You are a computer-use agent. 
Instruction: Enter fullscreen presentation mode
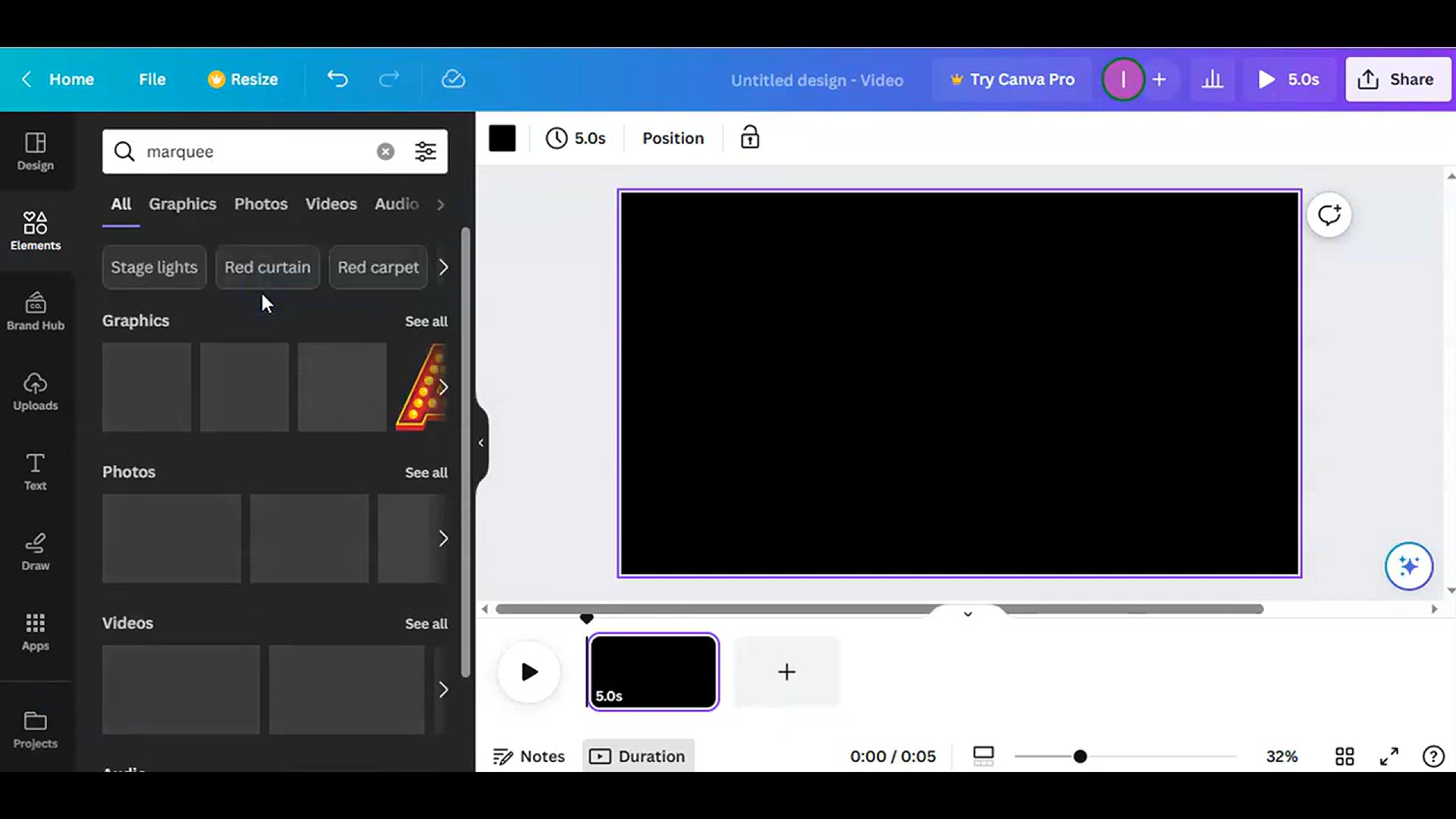(1389, 756)
